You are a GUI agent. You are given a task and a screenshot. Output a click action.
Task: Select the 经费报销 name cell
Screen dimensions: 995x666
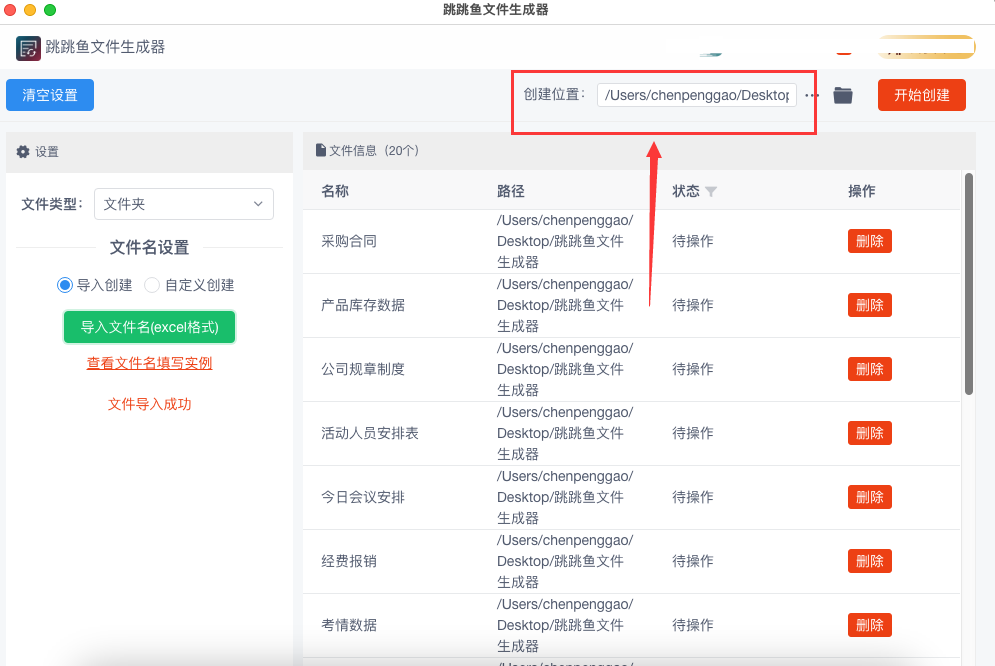click(349, 561)
